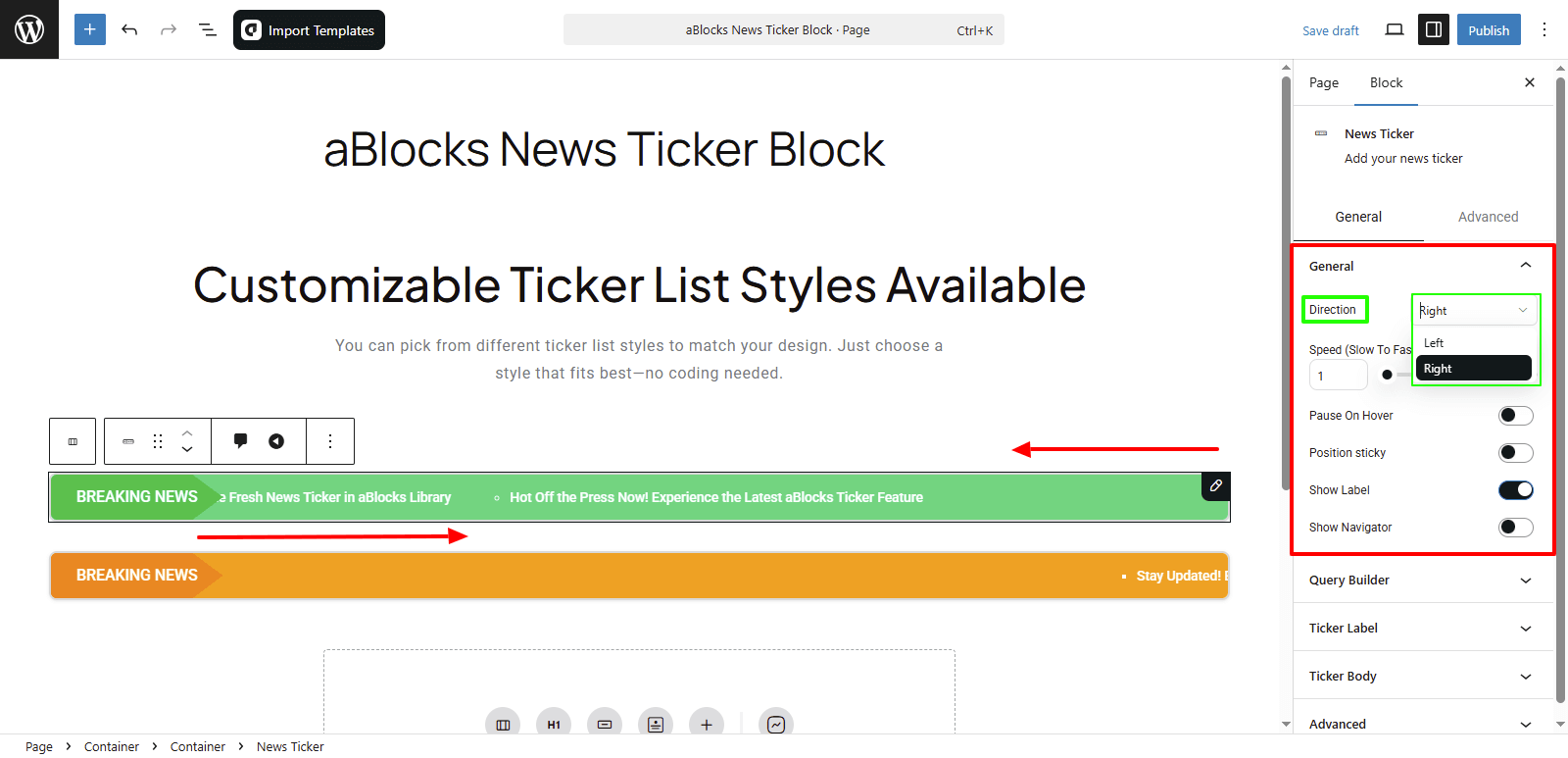
Task: Choose Right in the Direction list
Action: (1473, 369)
